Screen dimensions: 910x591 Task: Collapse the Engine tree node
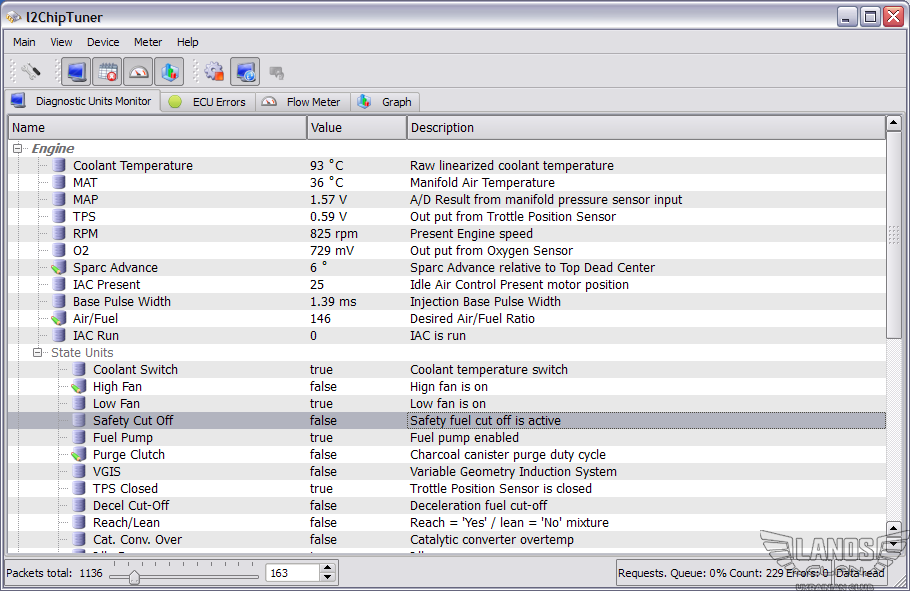17,149
